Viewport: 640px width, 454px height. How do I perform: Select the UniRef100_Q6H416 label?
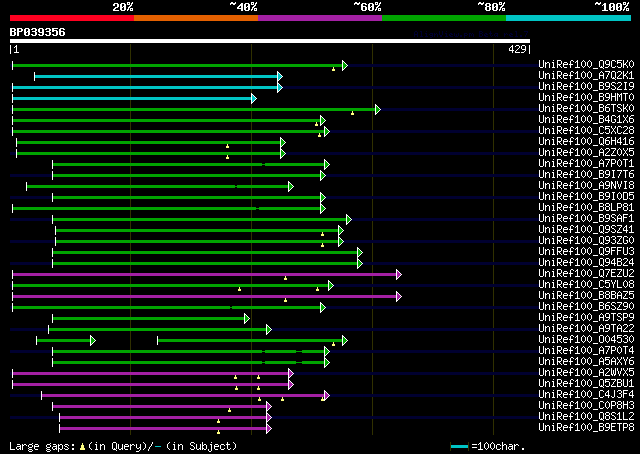[x=586, y=142]
